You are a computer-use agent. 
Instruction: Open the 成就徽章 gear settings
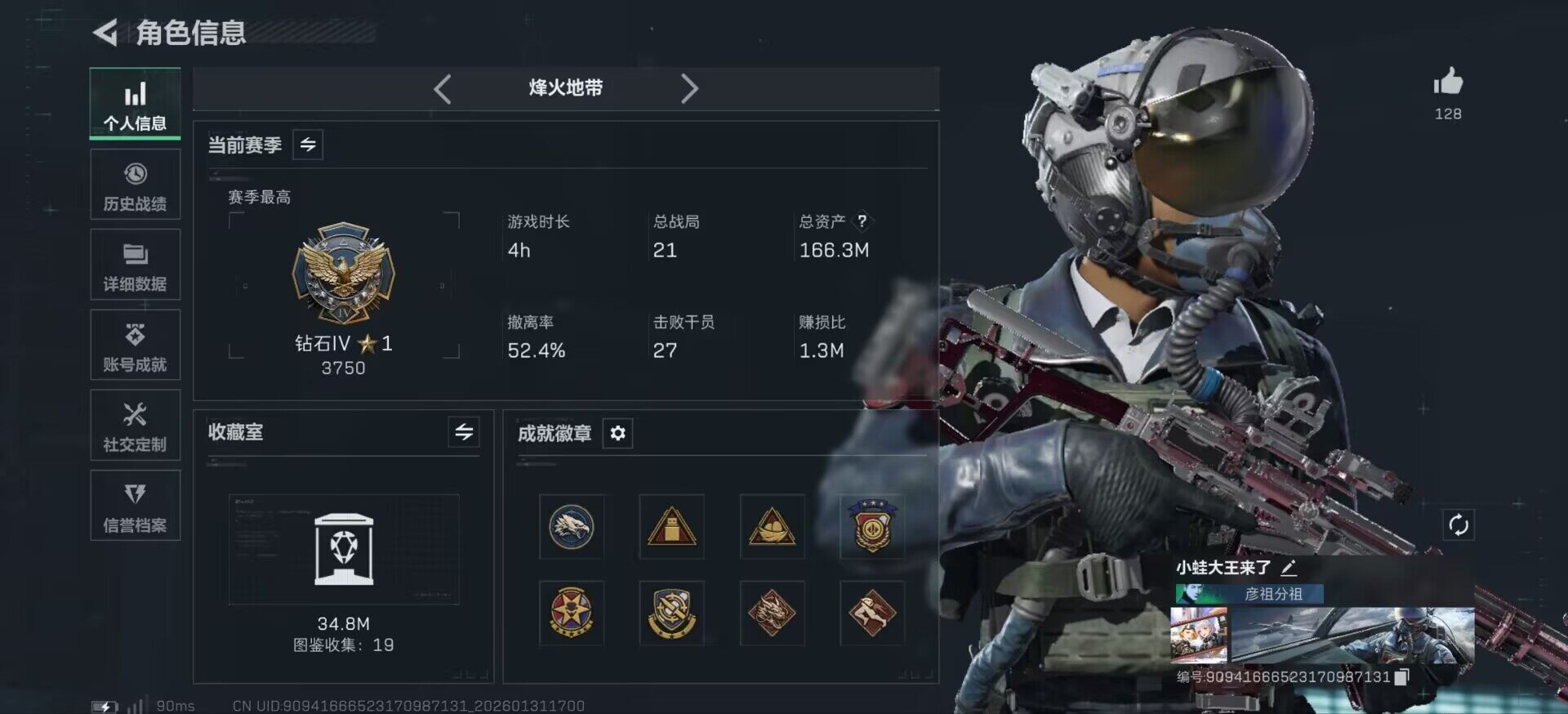[617, 433]
